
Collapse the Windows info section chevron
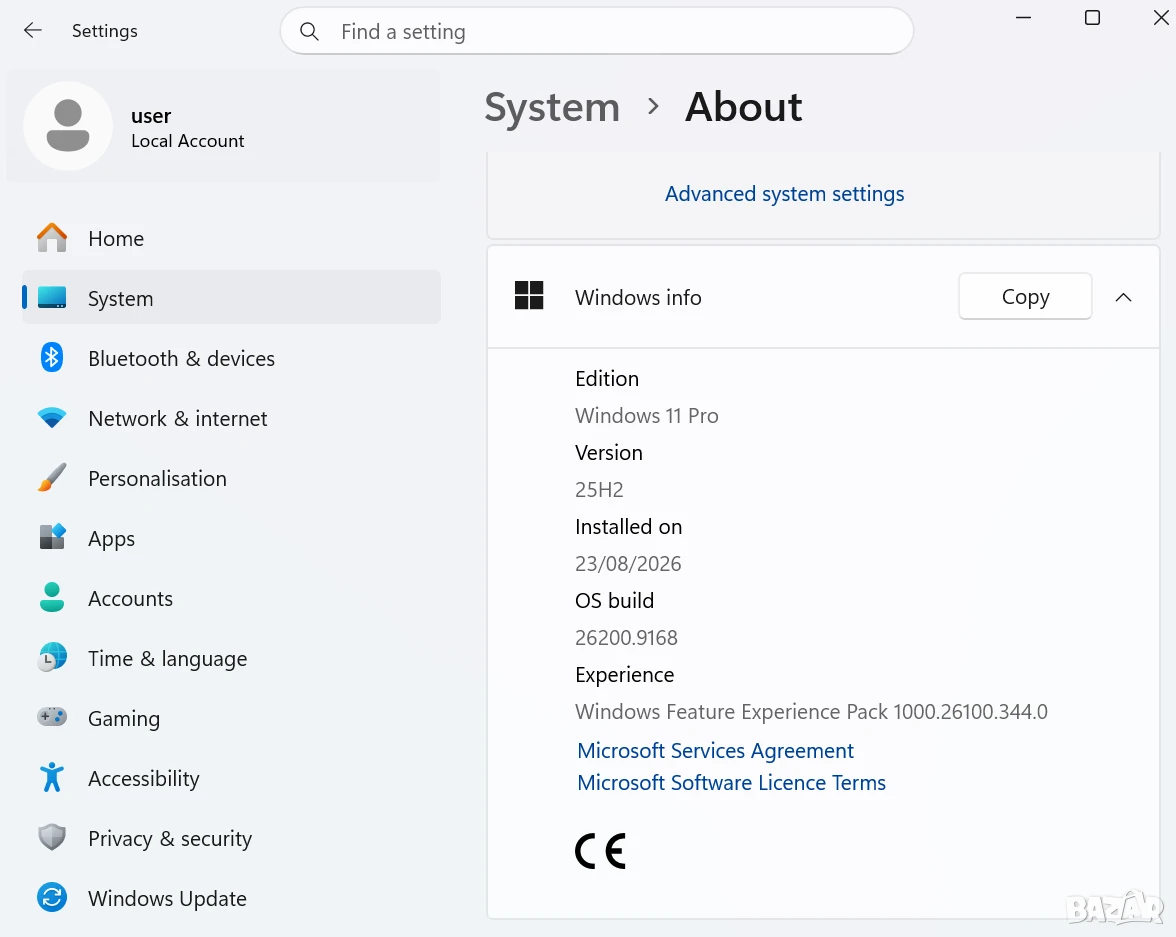click(1123, 297)
